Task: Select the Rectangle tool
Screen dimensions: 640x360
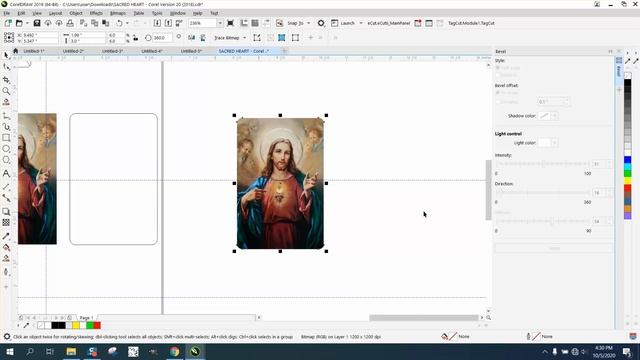Action: [6, 138]
